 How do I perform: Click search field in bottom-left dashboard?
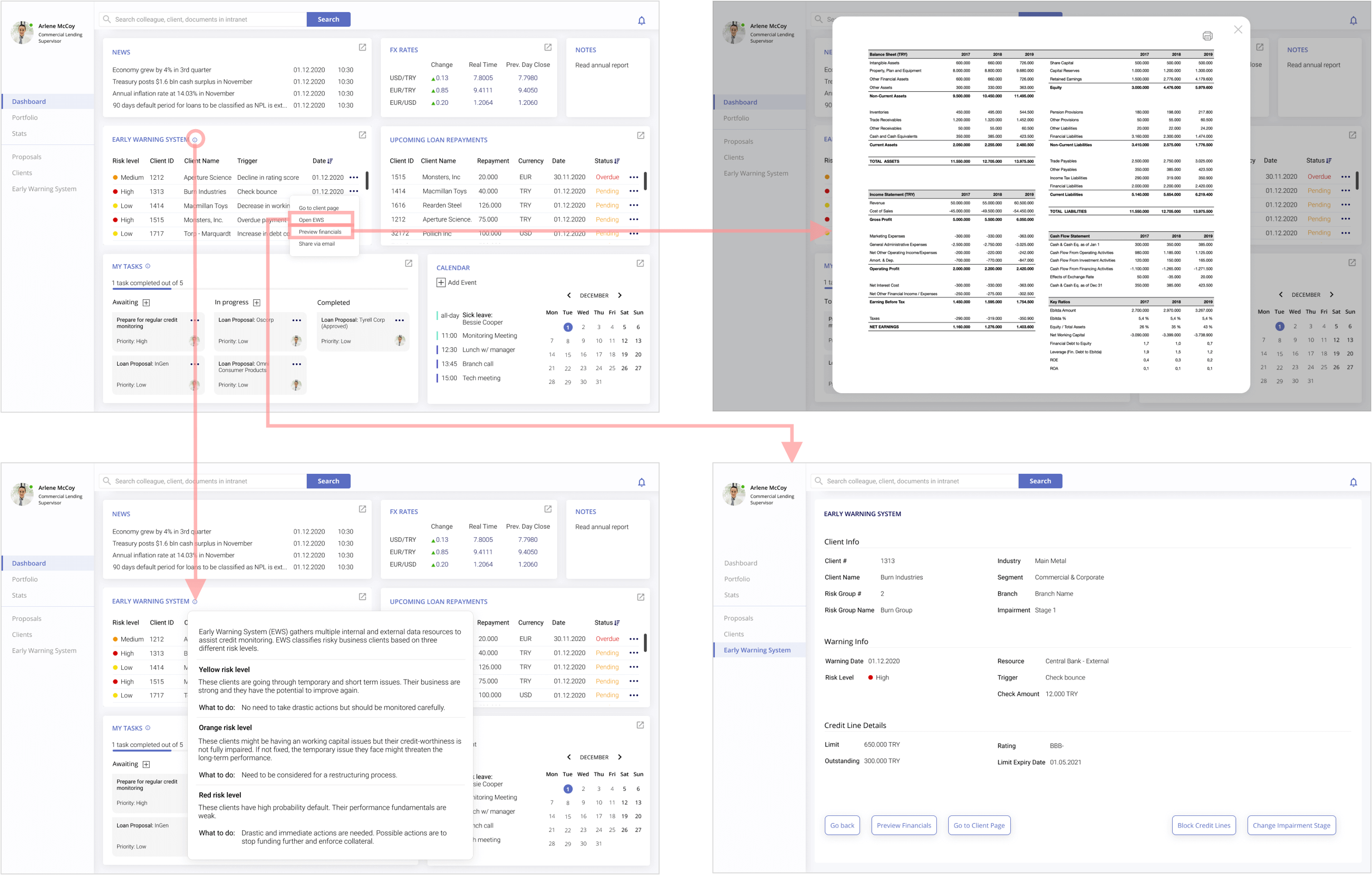click(x=202, y=481)
